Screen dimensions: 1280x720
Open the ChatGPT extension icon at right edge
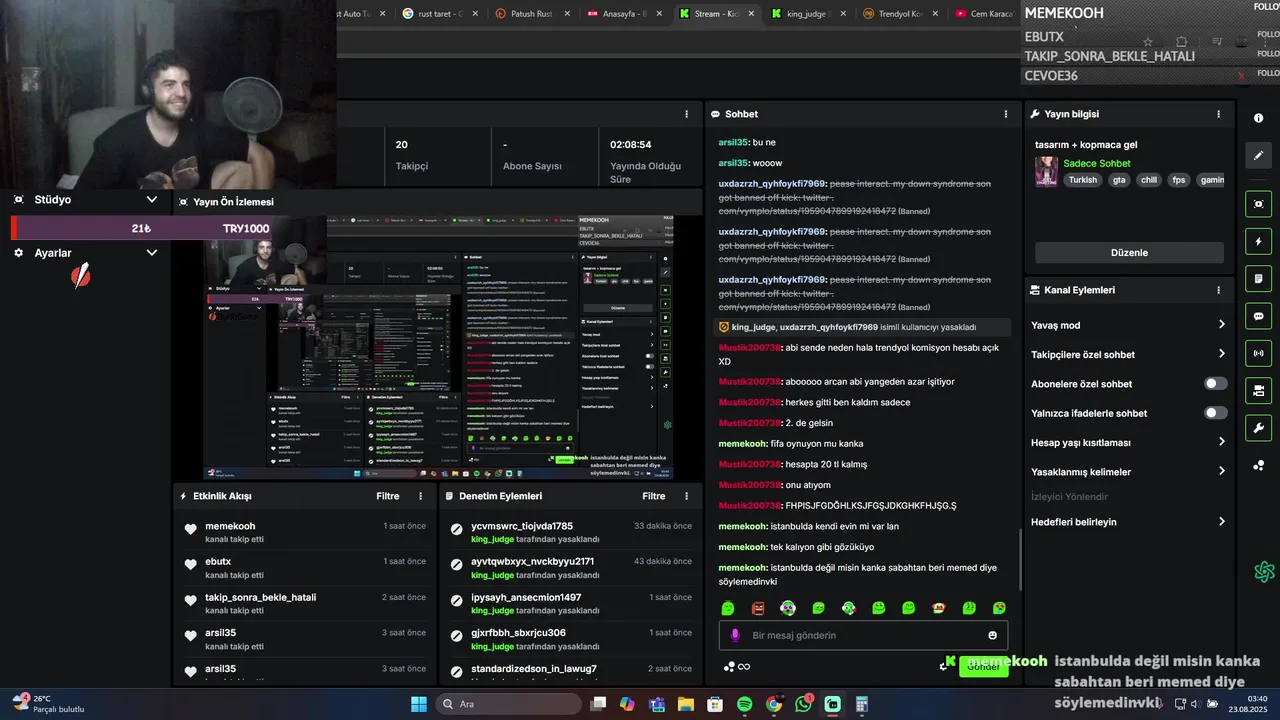(1264, 572)
